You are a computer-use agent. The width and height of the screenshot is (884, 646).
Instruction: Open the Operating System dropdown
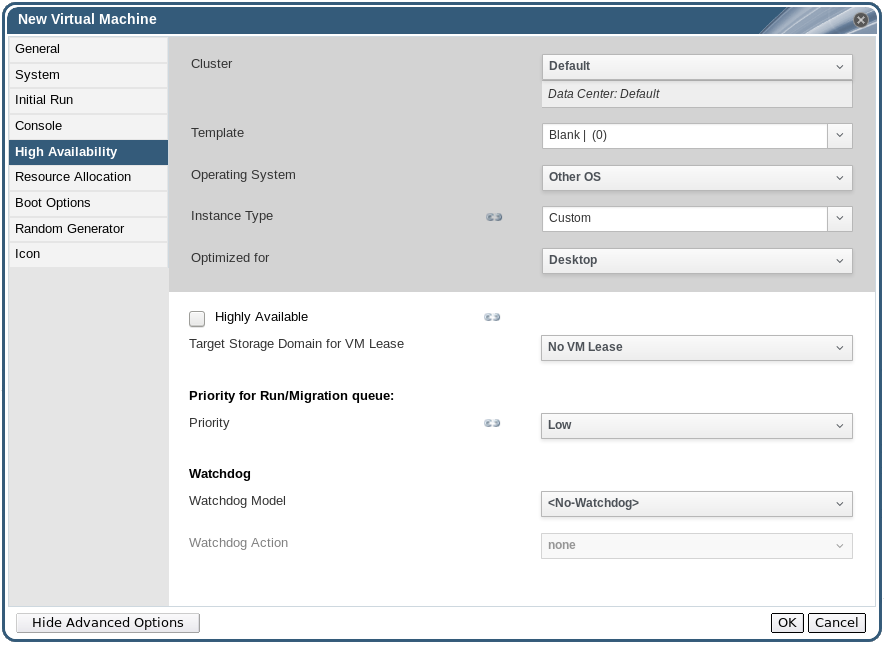pyautogui.click(x=696, y=177)
